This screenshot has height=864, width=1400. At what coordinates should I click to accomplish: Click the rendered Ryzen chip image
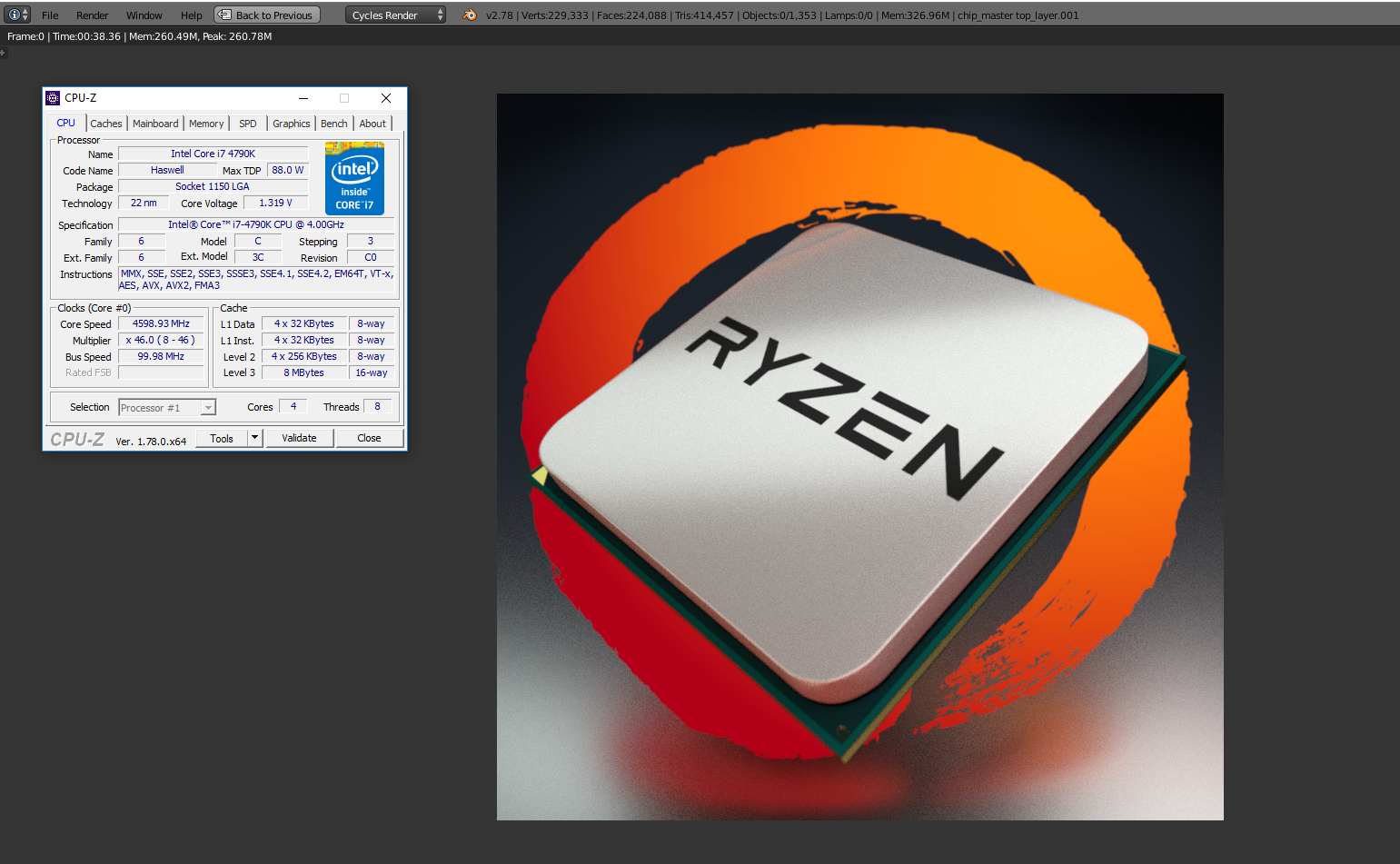click(859, 457)
